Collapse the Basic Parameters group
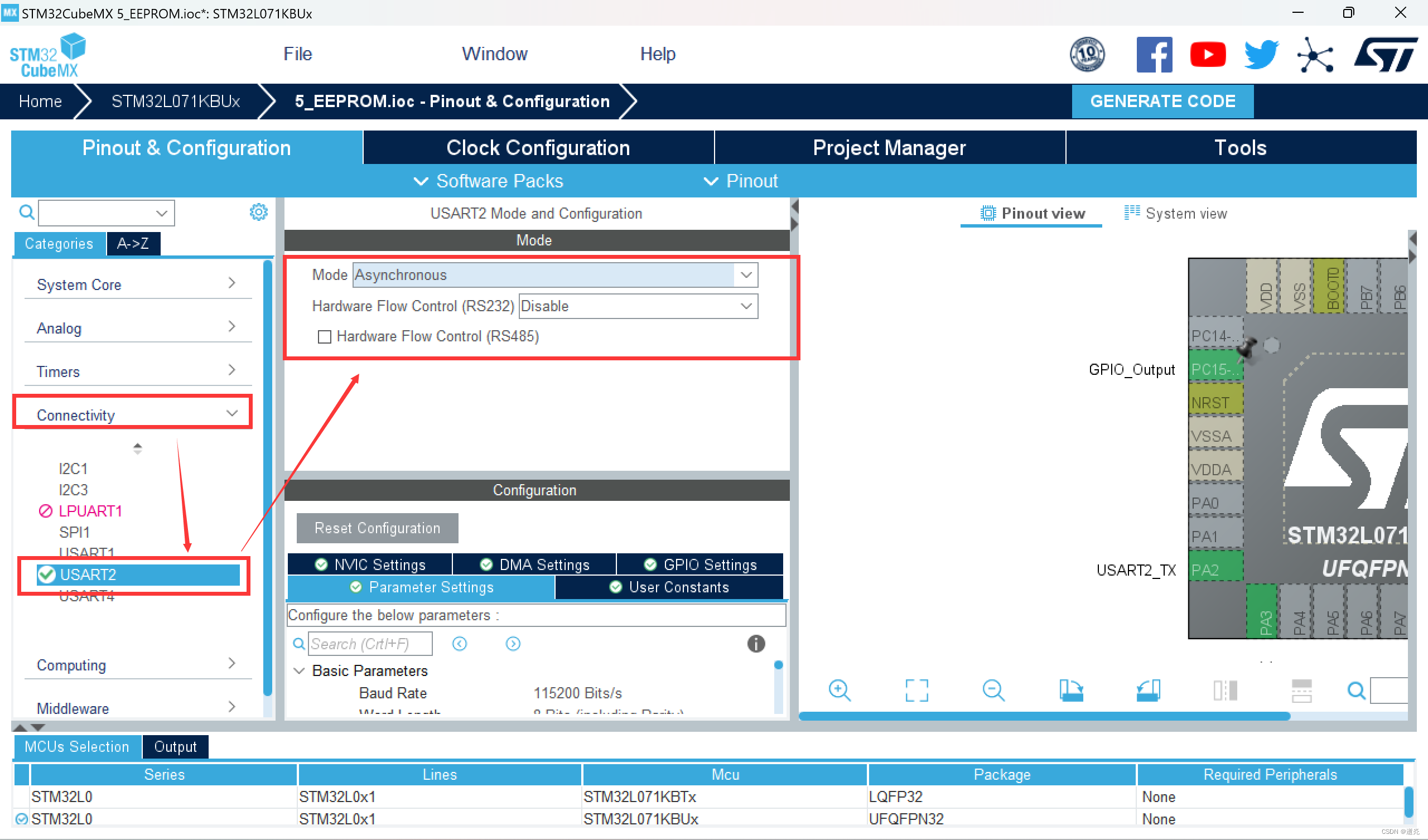The height and width of the screenshot is (840, 1428). [x=298, y=670]
